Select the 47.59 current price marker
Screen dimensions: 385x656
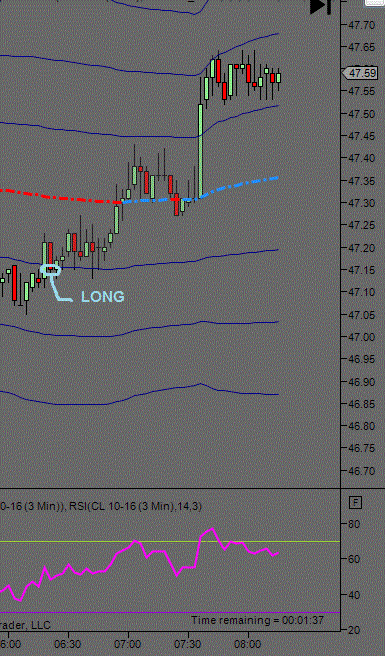coord(359,73)
